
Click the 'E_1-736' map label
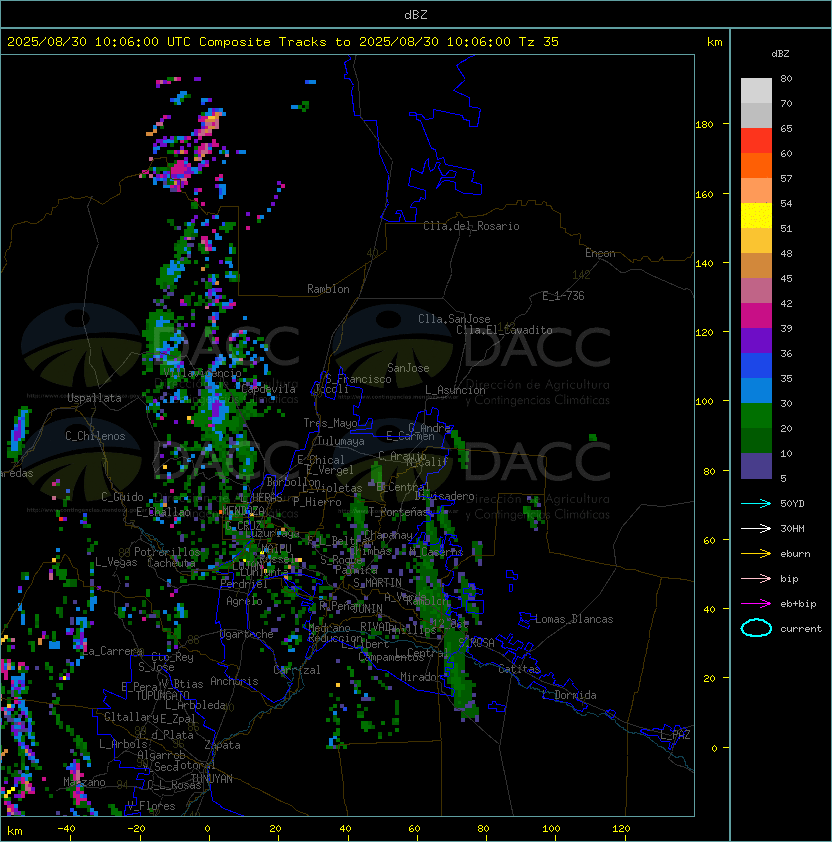(563, 296)
